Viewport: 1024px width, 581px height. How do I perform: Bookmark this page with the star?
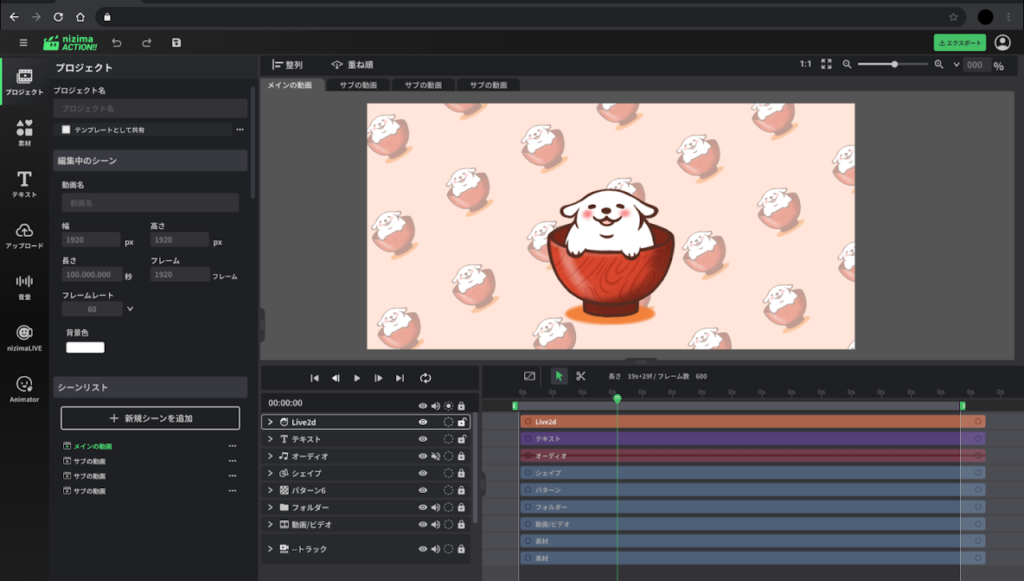[x=953, y=17]
